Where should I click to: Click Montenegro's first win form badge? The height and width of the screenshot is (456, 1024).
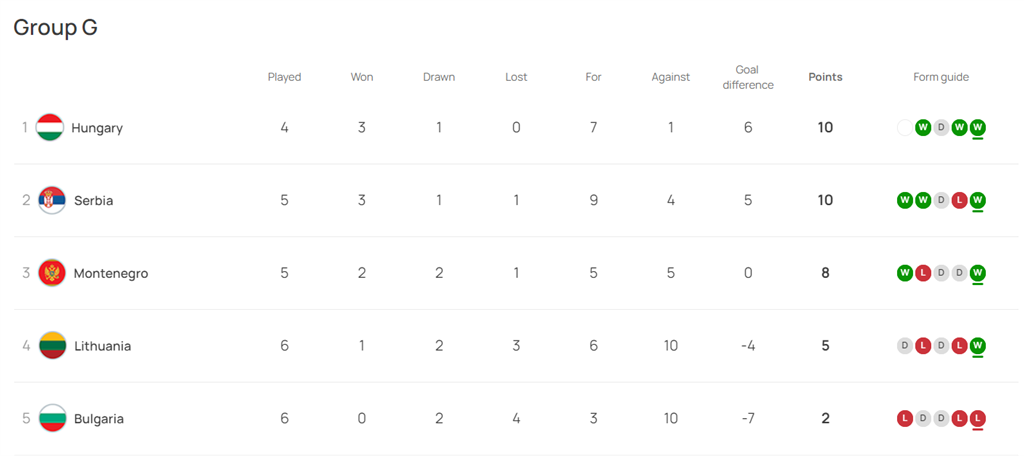coord(905,273)
